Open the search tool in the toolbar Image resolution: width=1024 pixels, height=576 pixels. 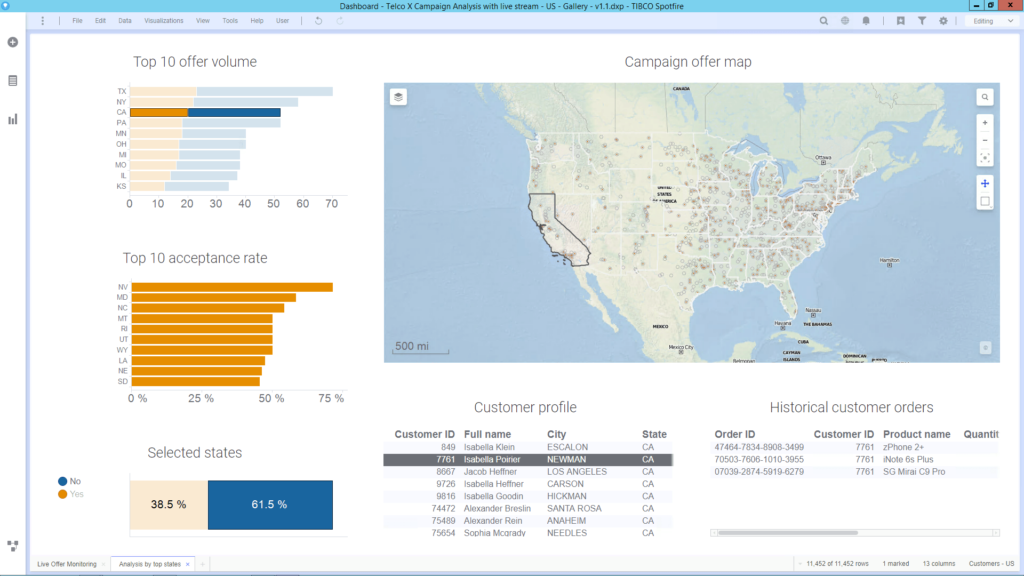click(x=824, y=20)
